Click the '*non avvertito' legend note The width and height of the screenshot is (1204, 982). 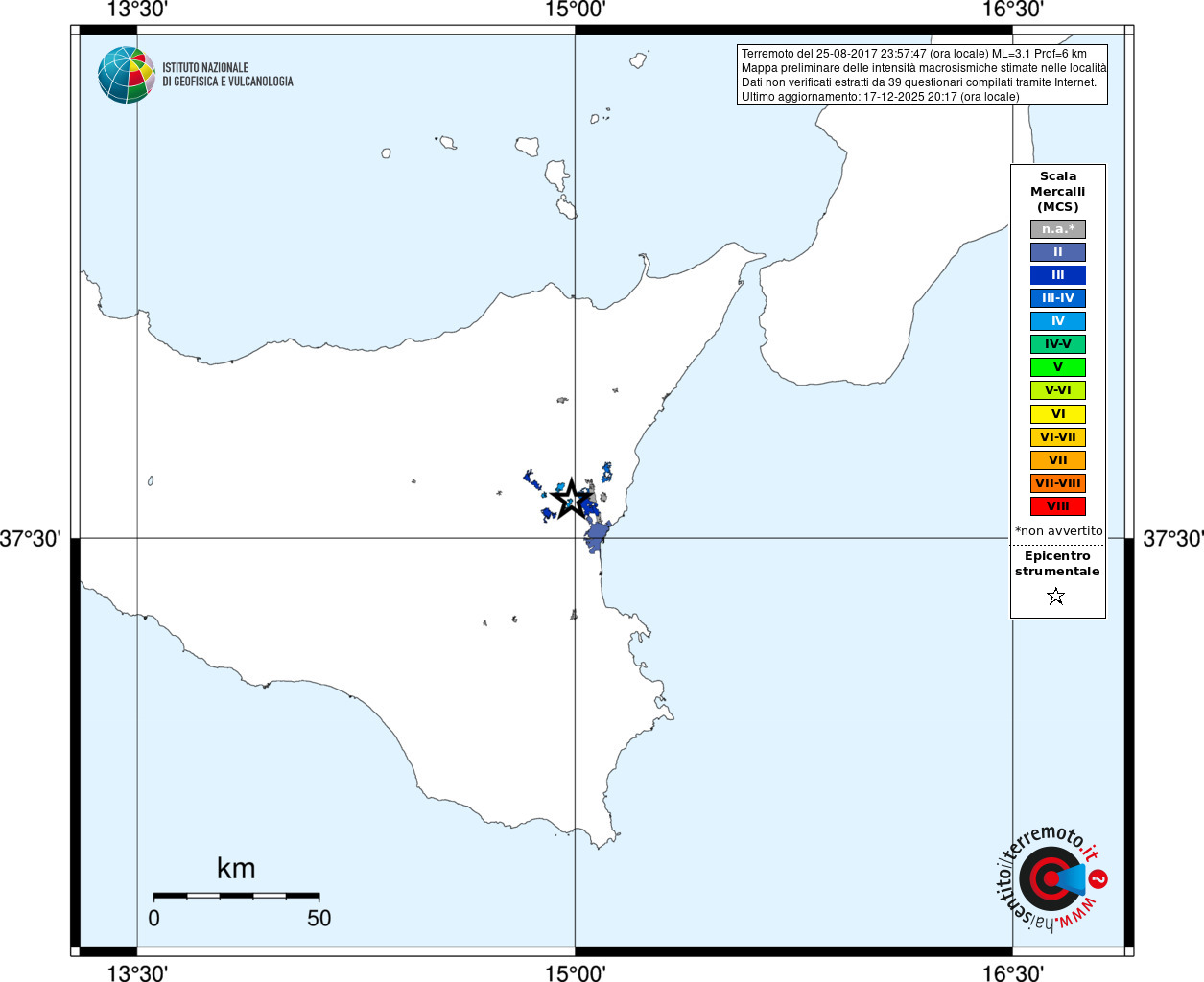point(1058,531)
